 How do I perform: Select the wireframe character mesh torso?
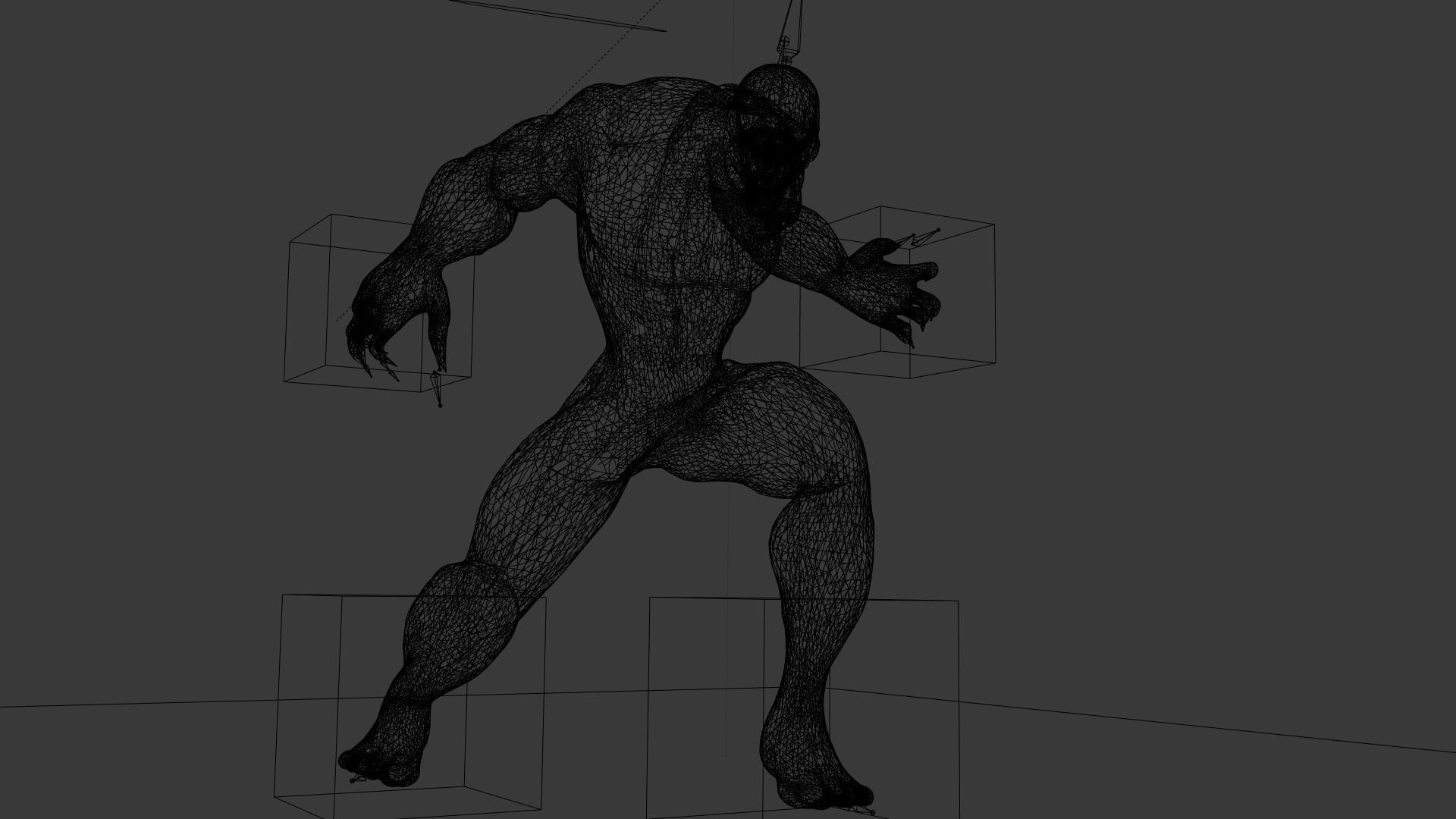click(667, 250)
